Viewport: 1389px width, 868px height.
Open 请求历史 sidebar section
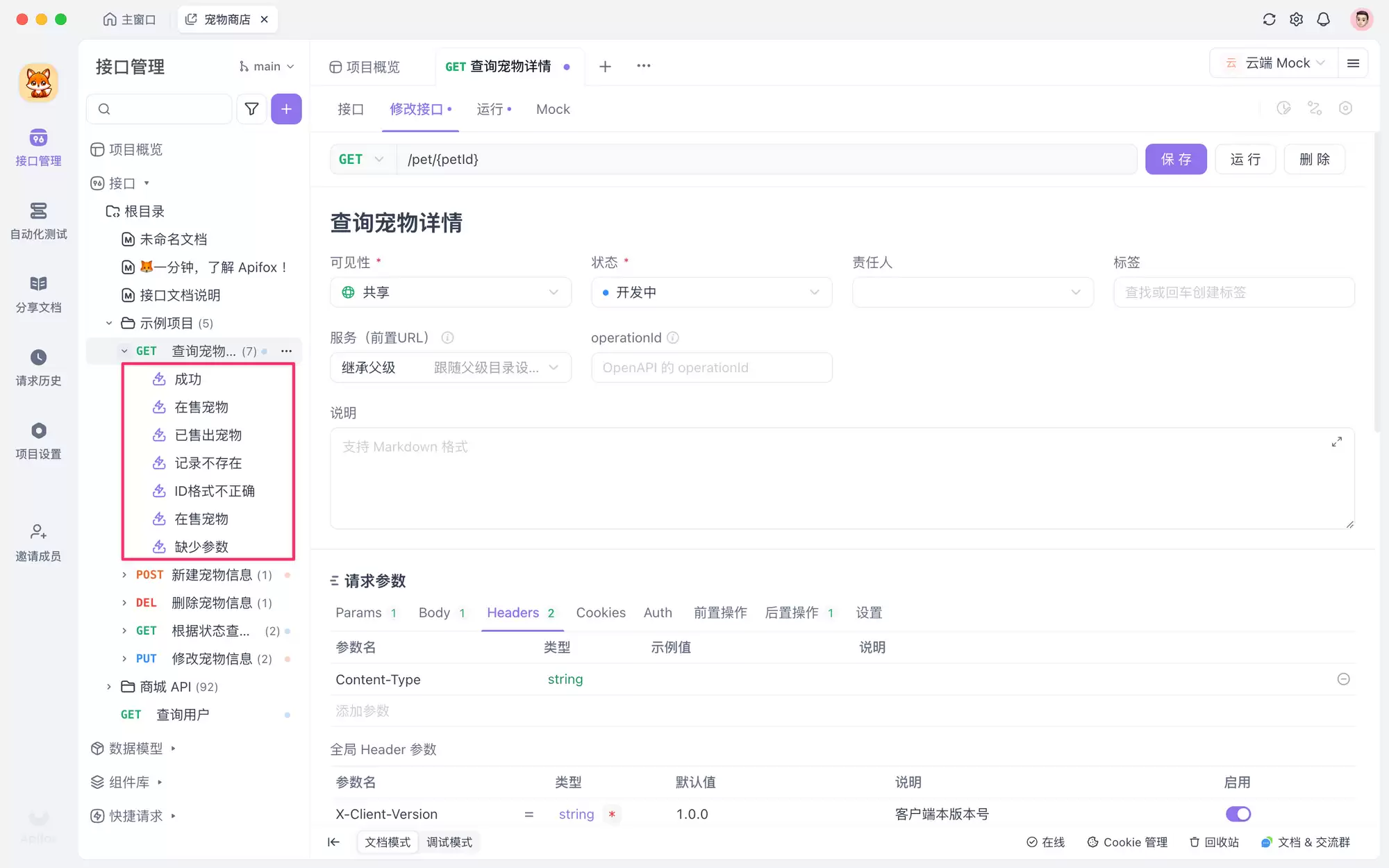(x=38, y=367)
